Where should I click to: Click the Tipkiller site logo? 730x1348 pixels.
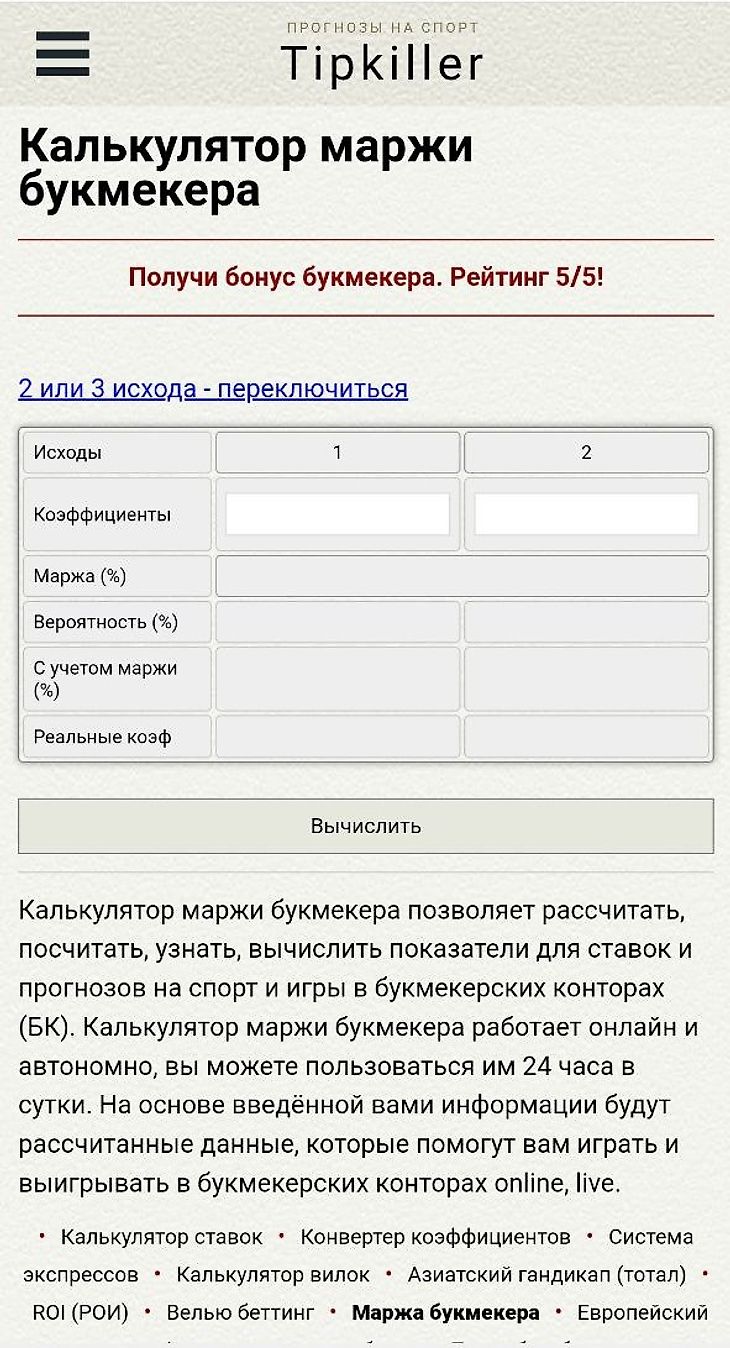pos(382,53)
